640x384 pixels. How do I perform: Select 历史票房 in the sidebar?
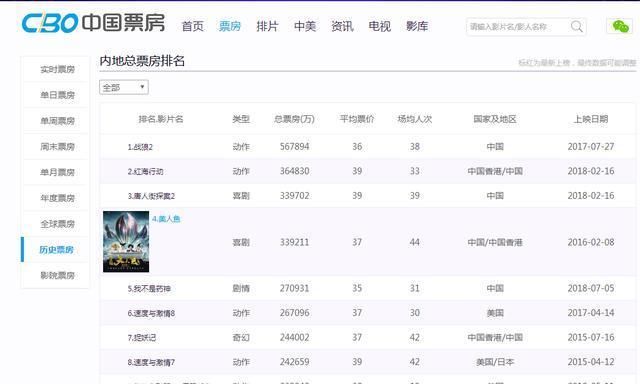(56, 249)
